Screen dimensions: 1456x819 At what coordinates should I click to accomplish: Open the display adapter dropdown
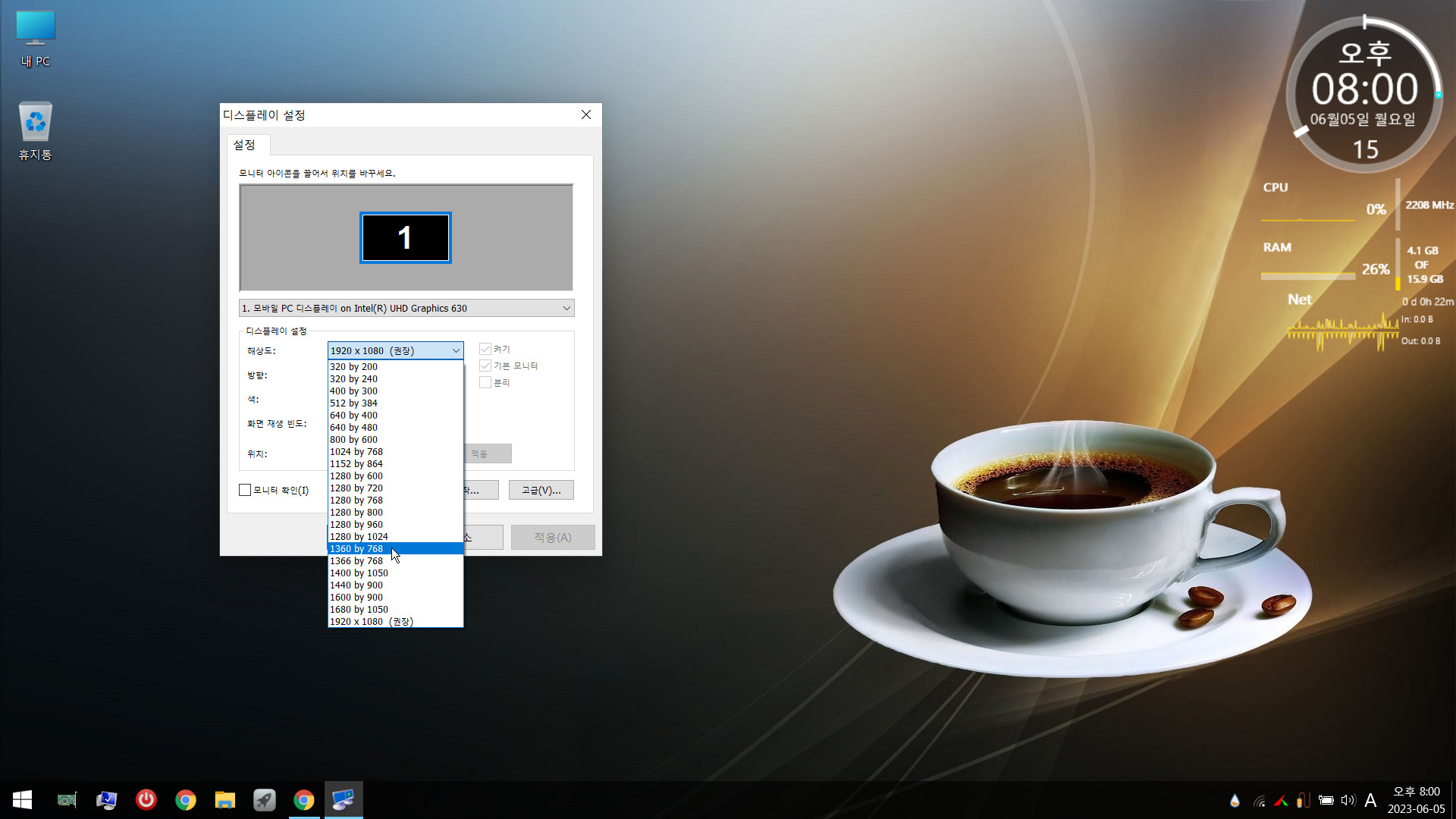pos(406,308)
